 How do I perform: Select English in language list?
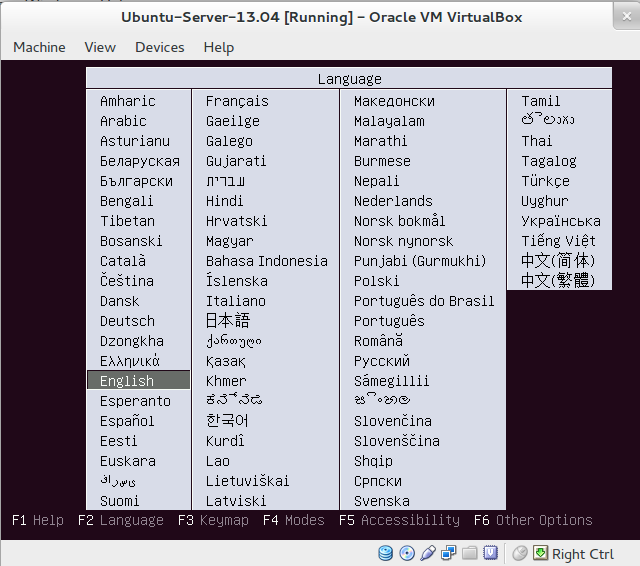click(x=139, y=380)
